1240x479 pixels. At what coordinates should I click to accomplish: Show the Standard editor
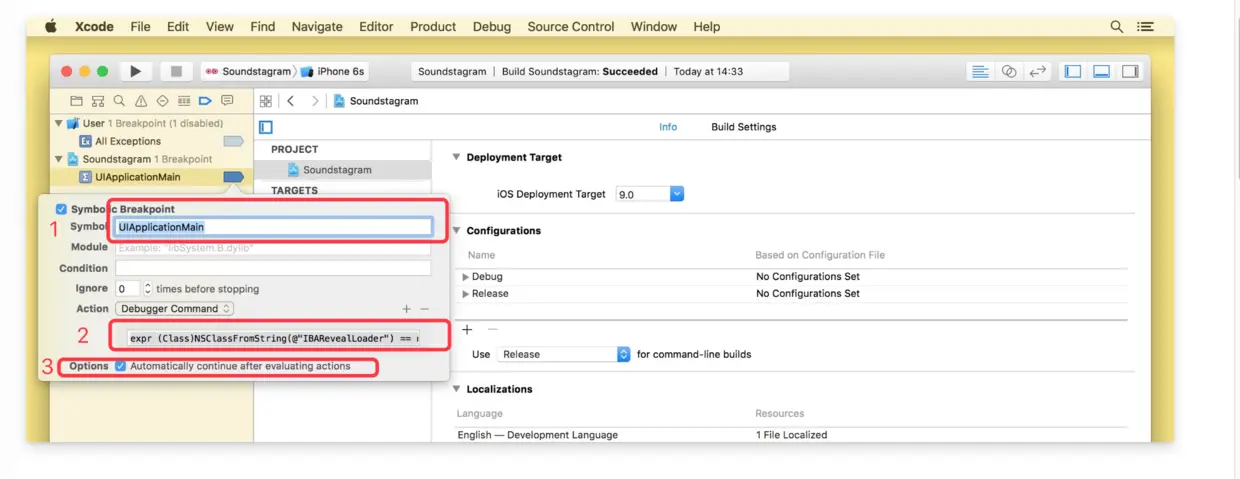pos(981,71)
